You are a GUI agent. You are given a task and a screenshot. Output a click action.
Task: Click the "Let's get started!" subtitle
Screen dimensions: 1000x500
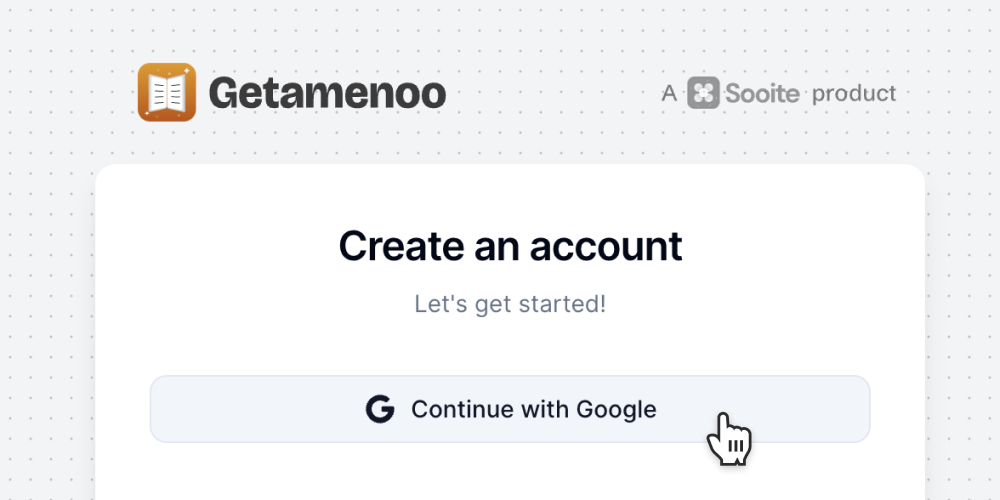510,303
